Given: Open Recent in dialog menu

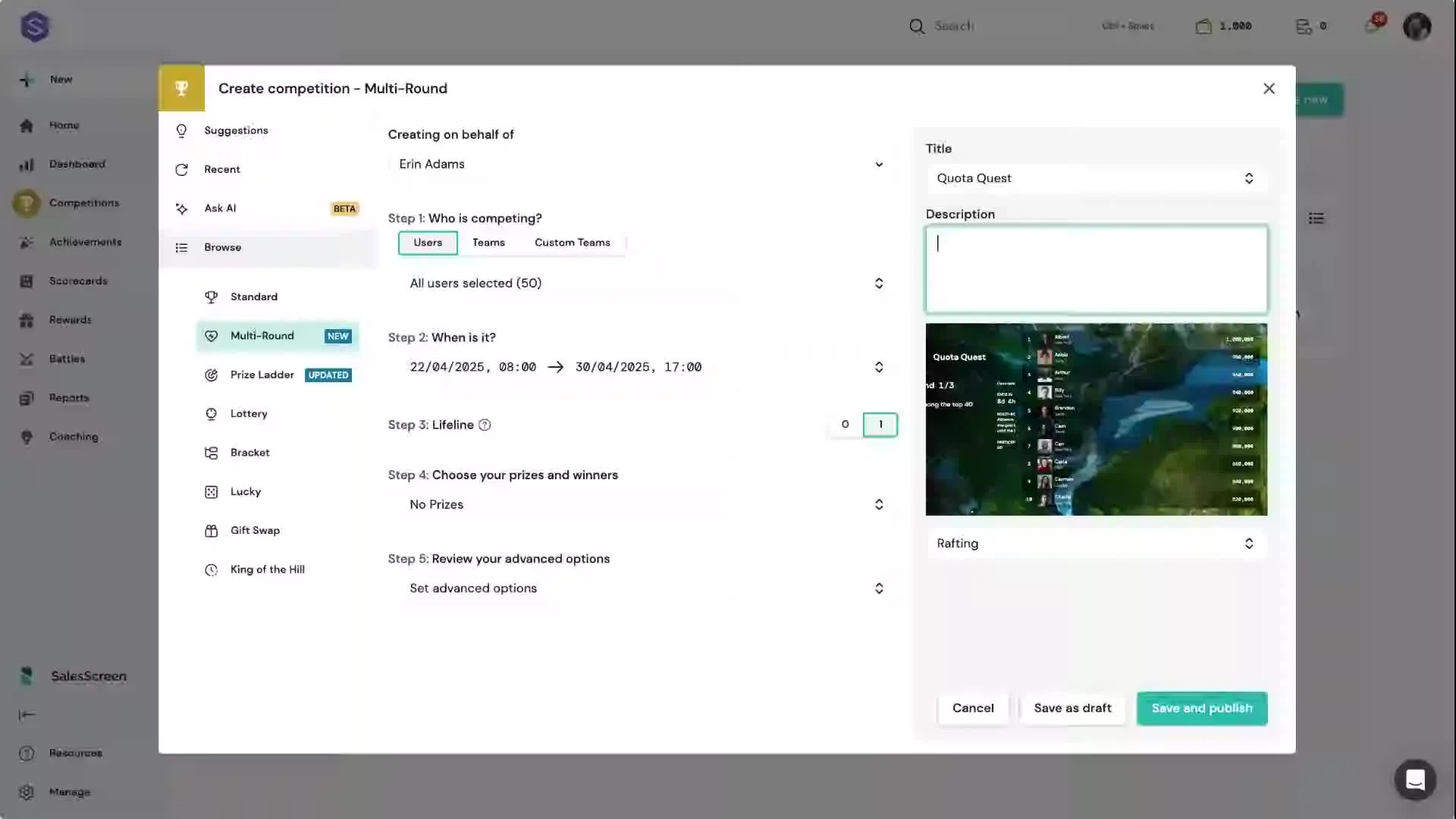Looking at the screenshot, I should tap(267, 170).
